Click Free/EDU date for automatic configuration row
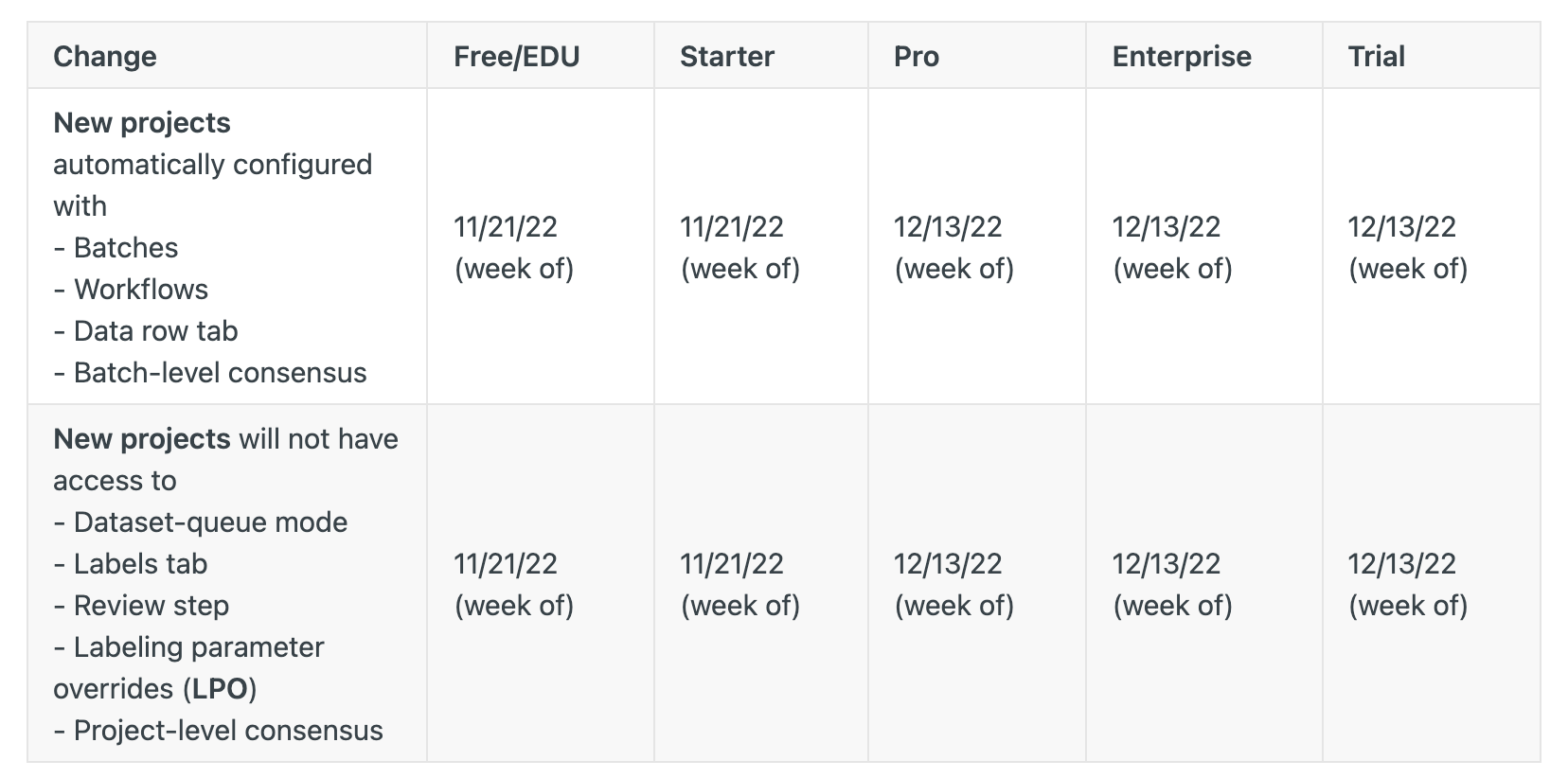This screenshot has width=1568, height=778. 514,248
